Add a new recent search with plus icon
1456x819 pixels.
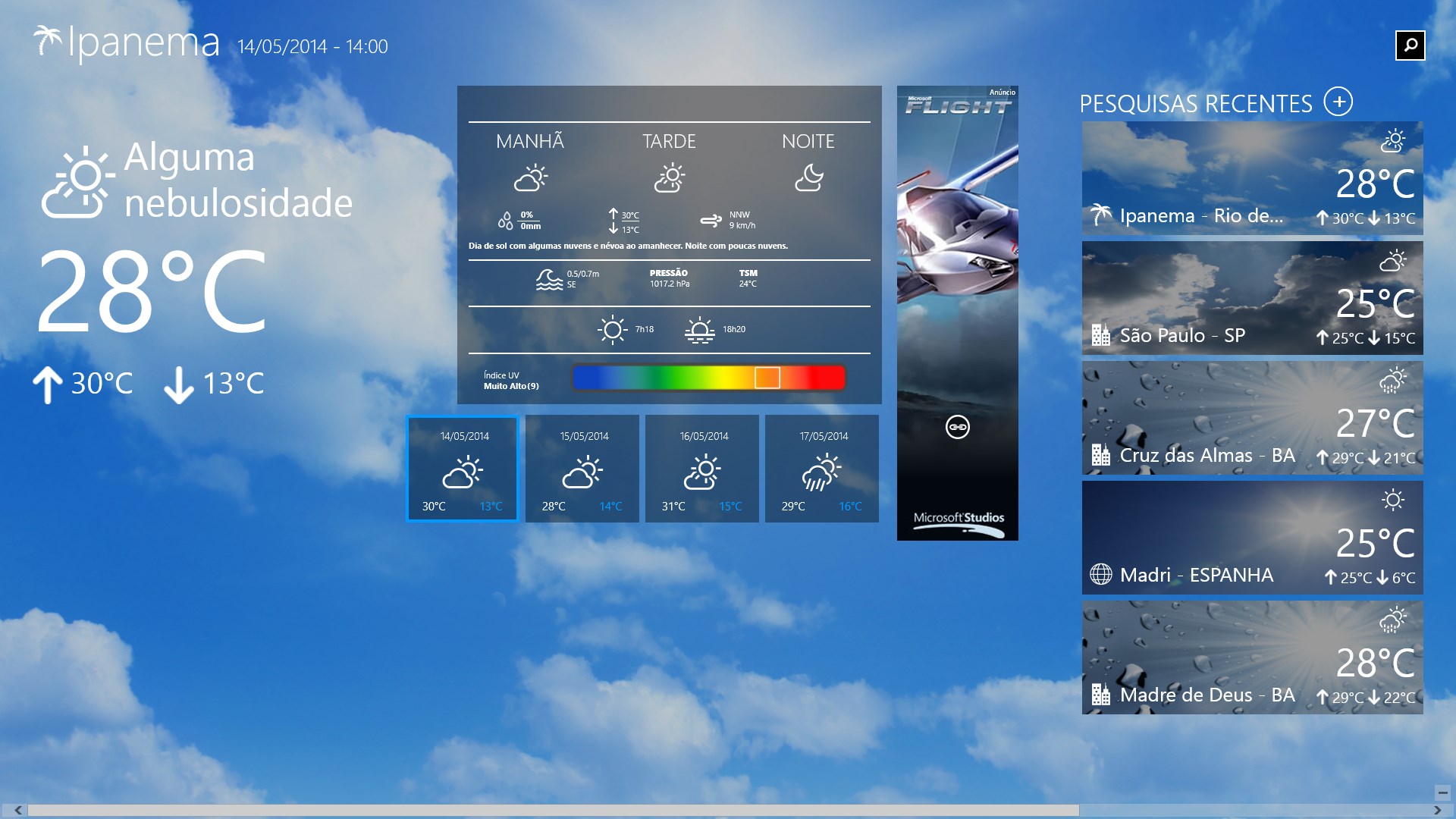pos(1338,102)
